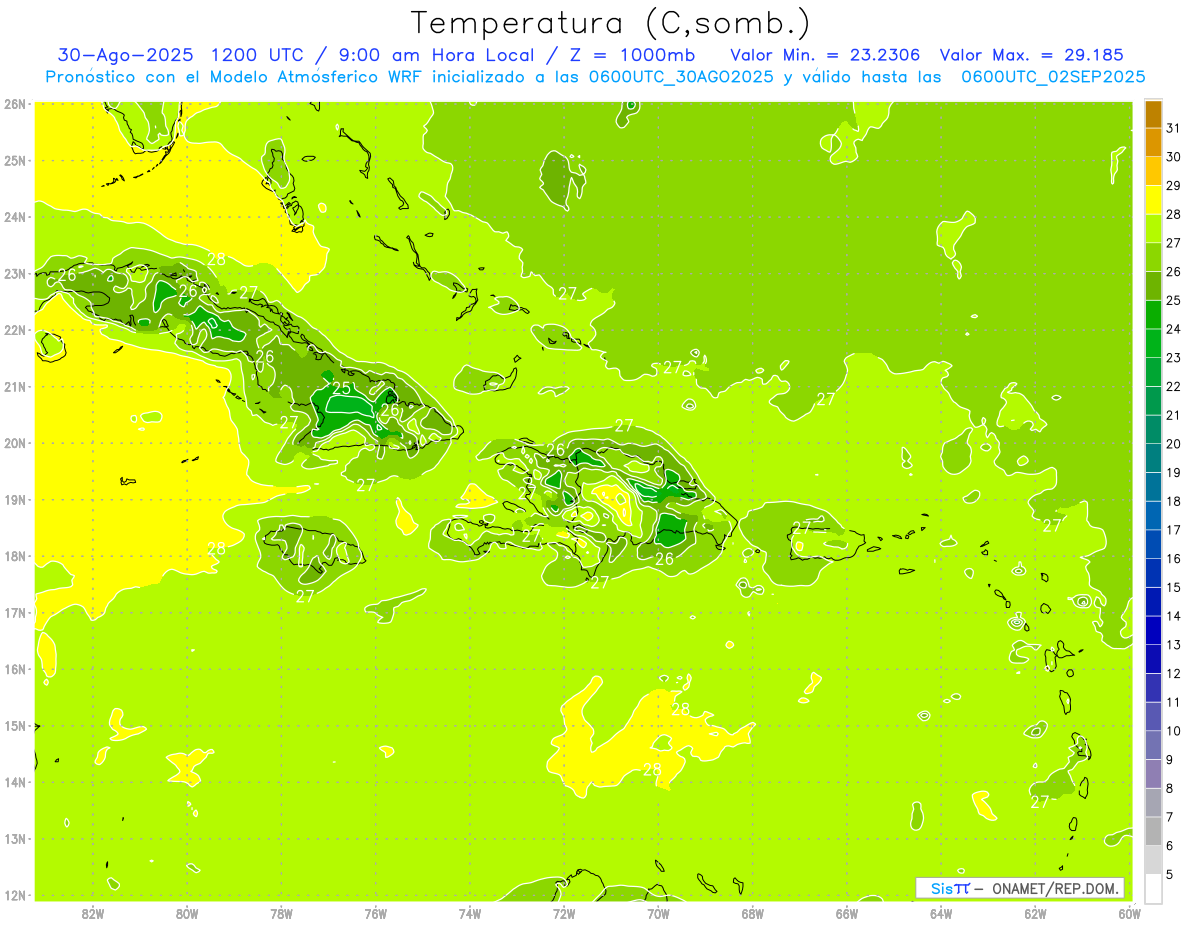Screen dimensions: 1200x927
Task: Click the 12N latitude label
Action: point(14,895)
